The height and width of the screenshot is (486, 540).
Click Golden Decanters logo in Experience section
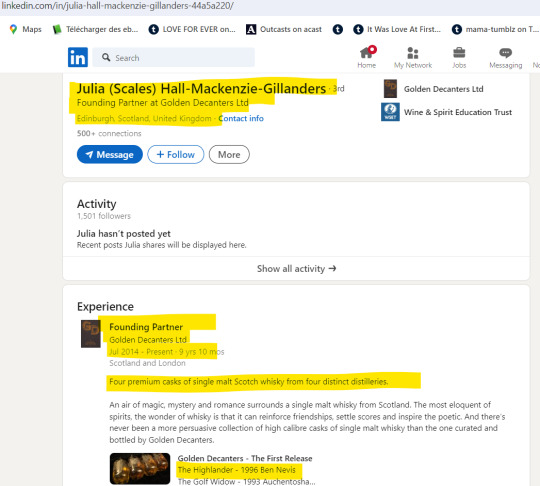tap(91, 334)
